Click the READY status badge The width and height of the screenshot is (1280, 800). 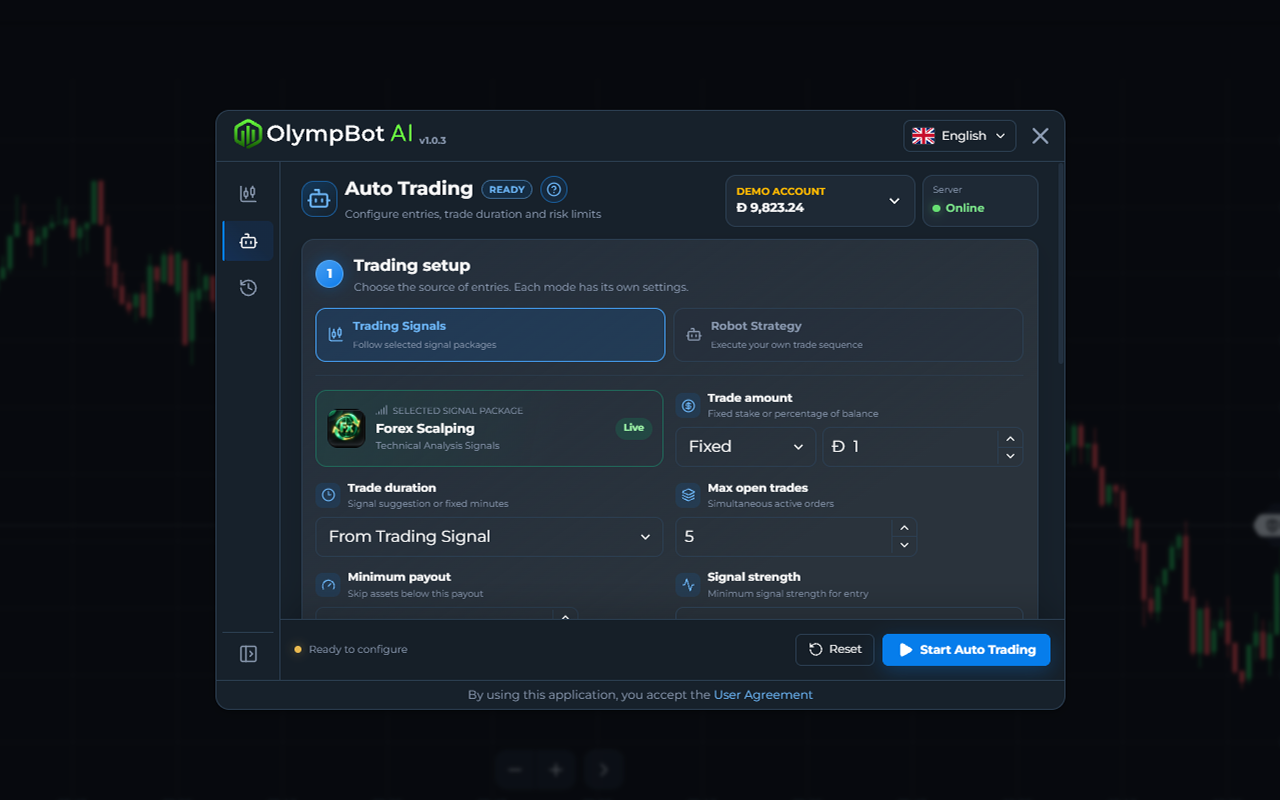click(x=507, y=190)
